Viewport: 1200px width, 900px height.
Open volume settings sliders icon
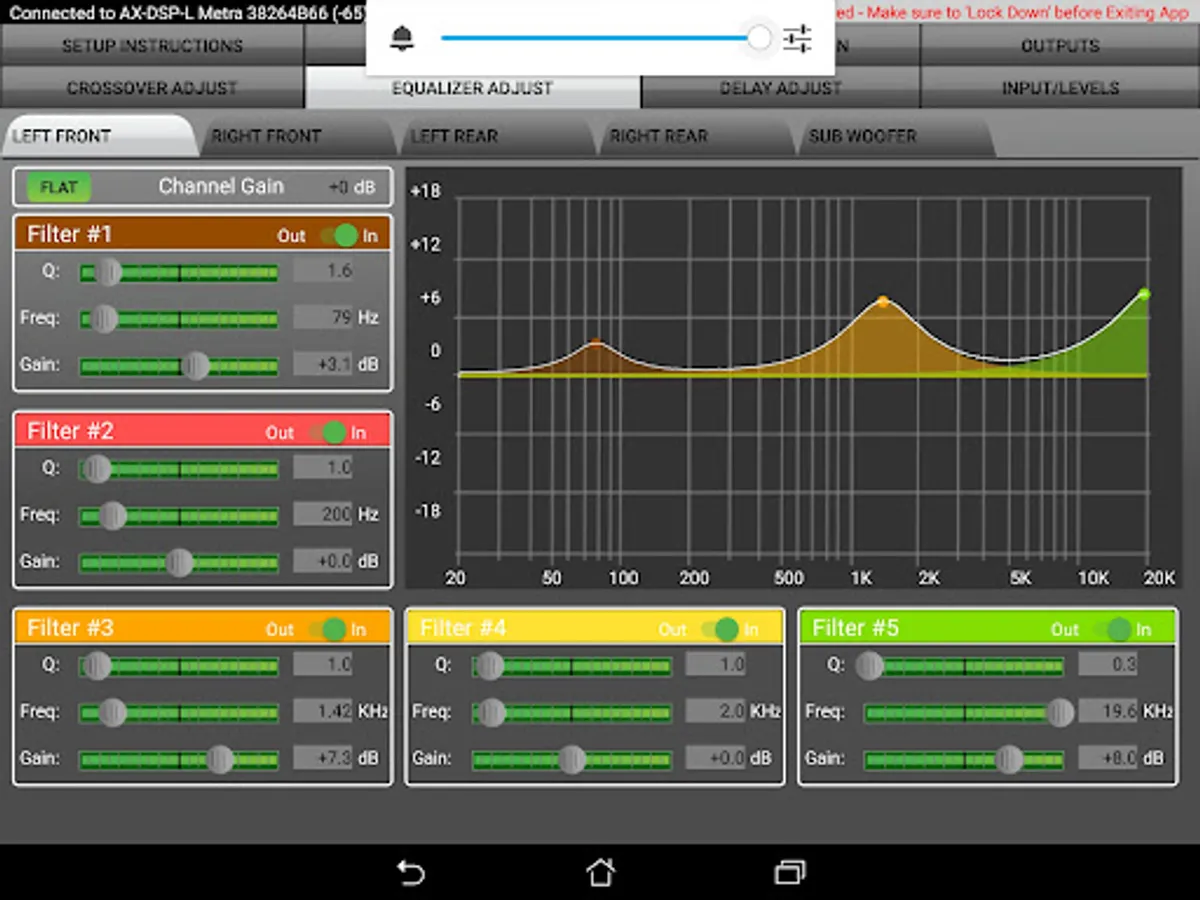(x=797, y=39)
